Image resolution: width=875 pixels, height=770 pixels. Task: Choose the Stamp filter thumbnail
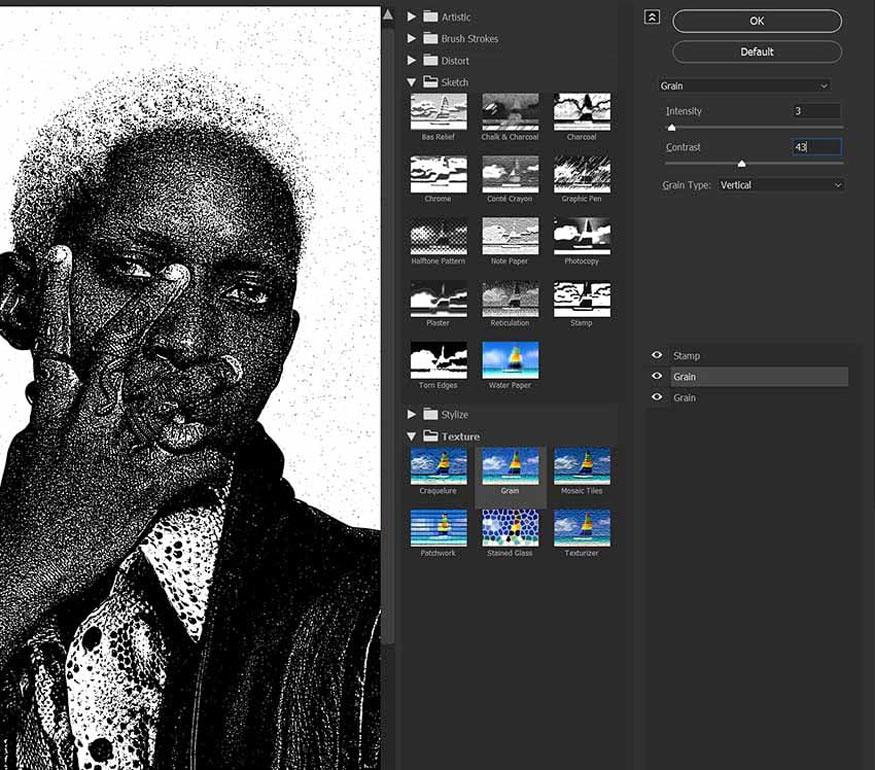pos(582,299)
